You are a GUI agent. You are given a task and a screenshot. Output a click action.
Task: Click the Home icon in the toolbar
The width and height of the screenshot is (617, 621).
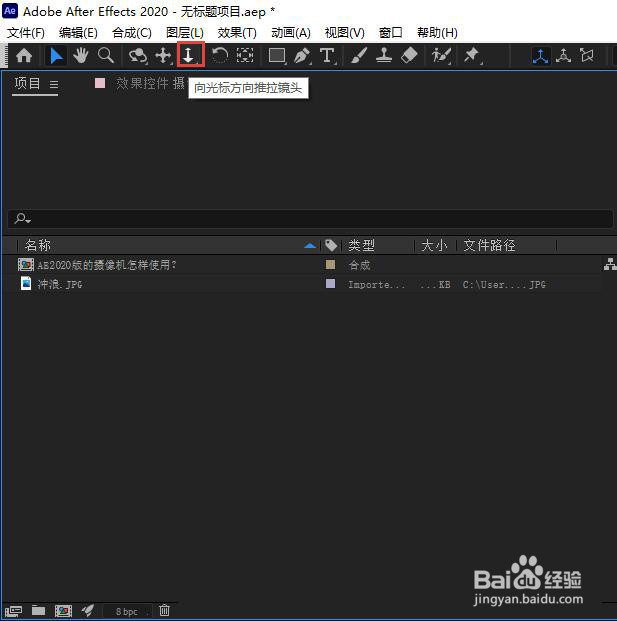(24, 55)
